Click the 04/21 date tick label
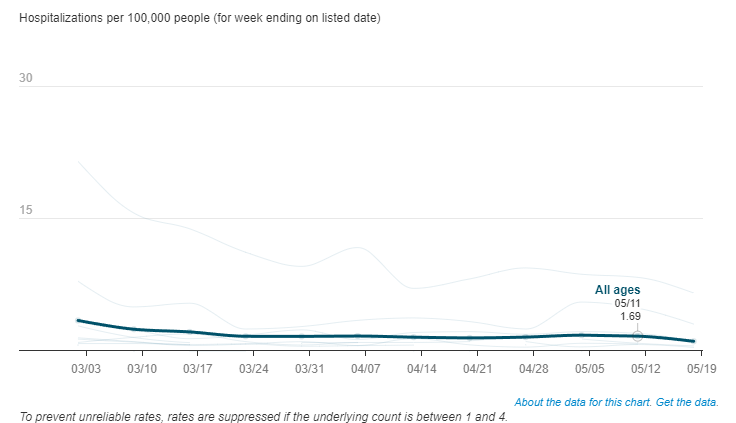The image size is (736, 423). coord(478,369)
